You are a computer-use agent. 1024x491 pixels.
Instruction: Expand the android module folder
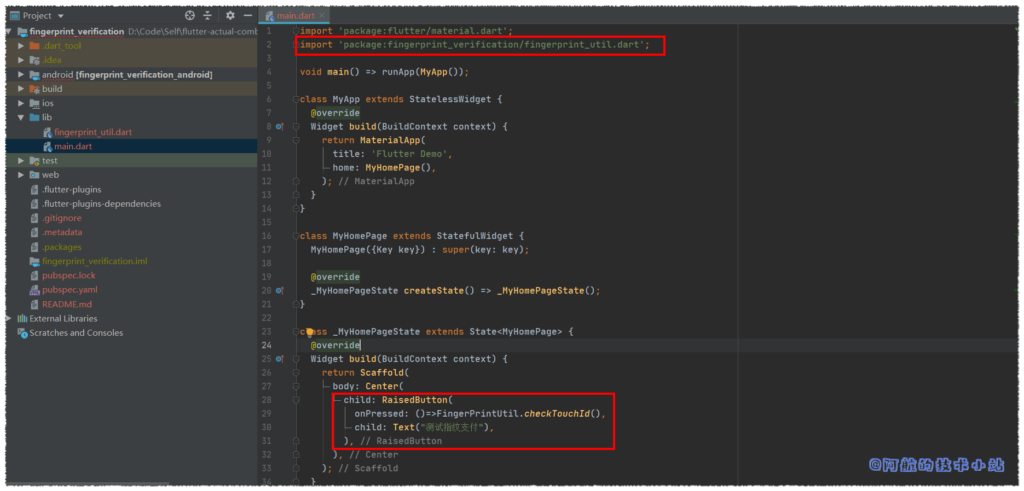(21, 74)
